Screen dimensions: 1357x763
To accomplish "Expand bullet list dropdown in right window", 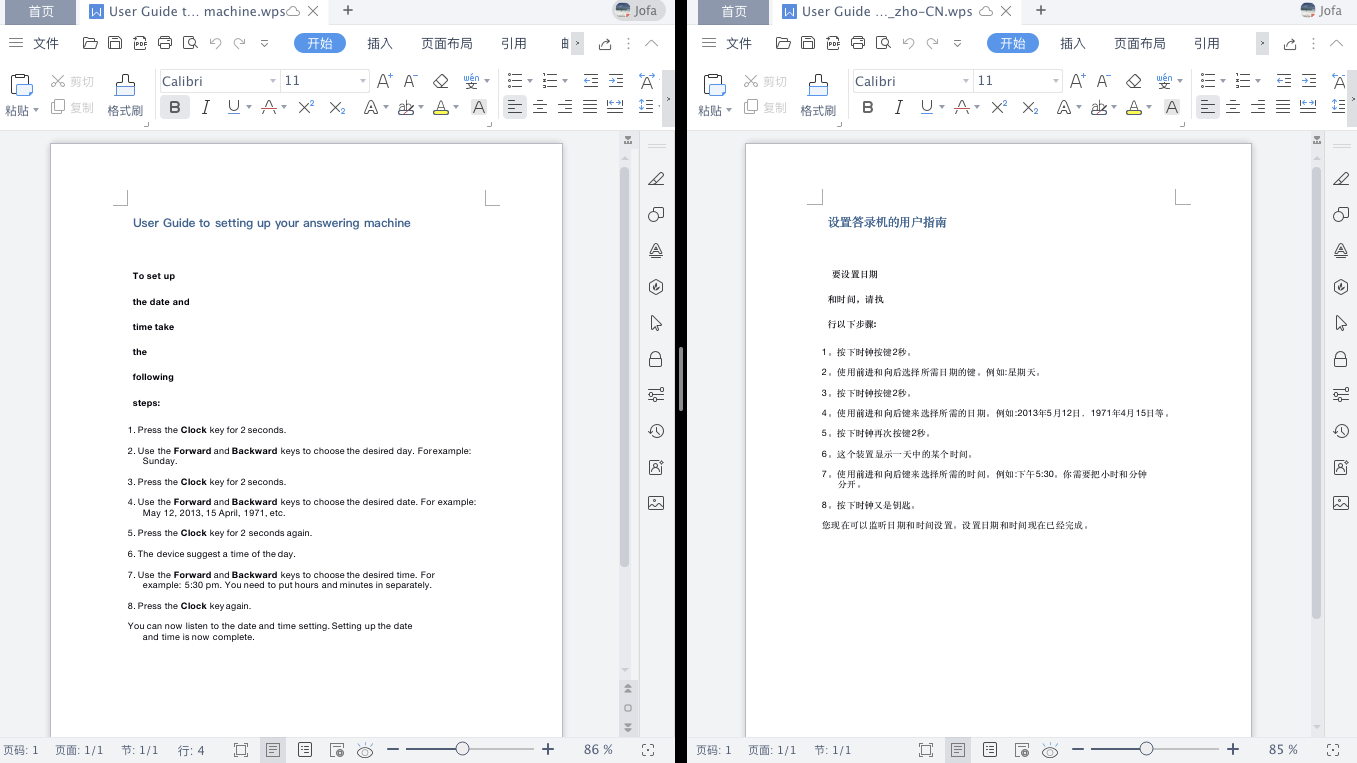I will 1225,81.
